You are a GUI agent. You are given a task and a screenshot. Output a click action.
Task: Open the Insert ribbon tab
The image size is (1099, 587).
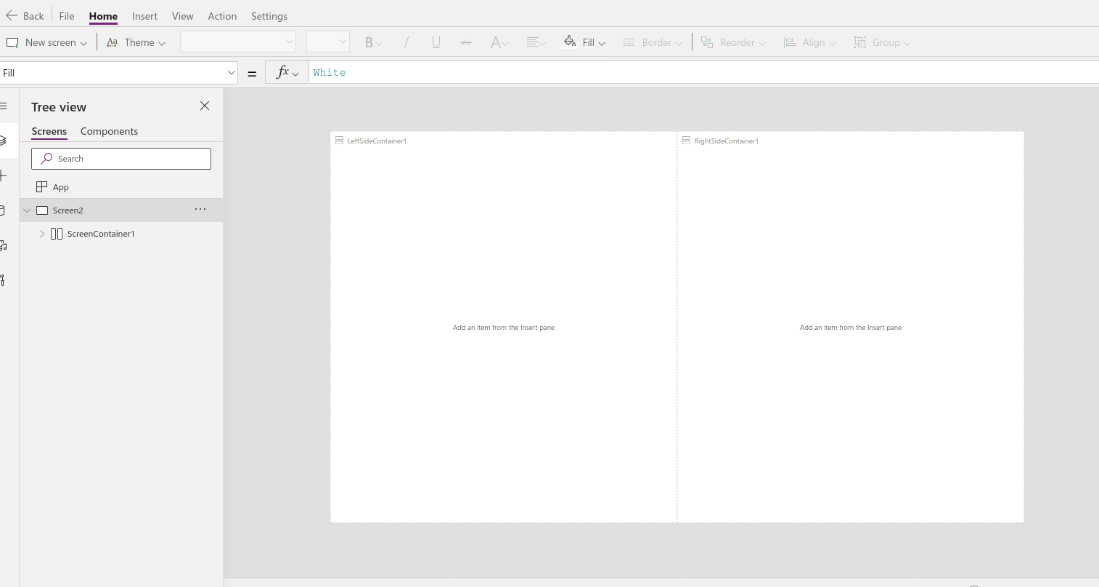145,16
